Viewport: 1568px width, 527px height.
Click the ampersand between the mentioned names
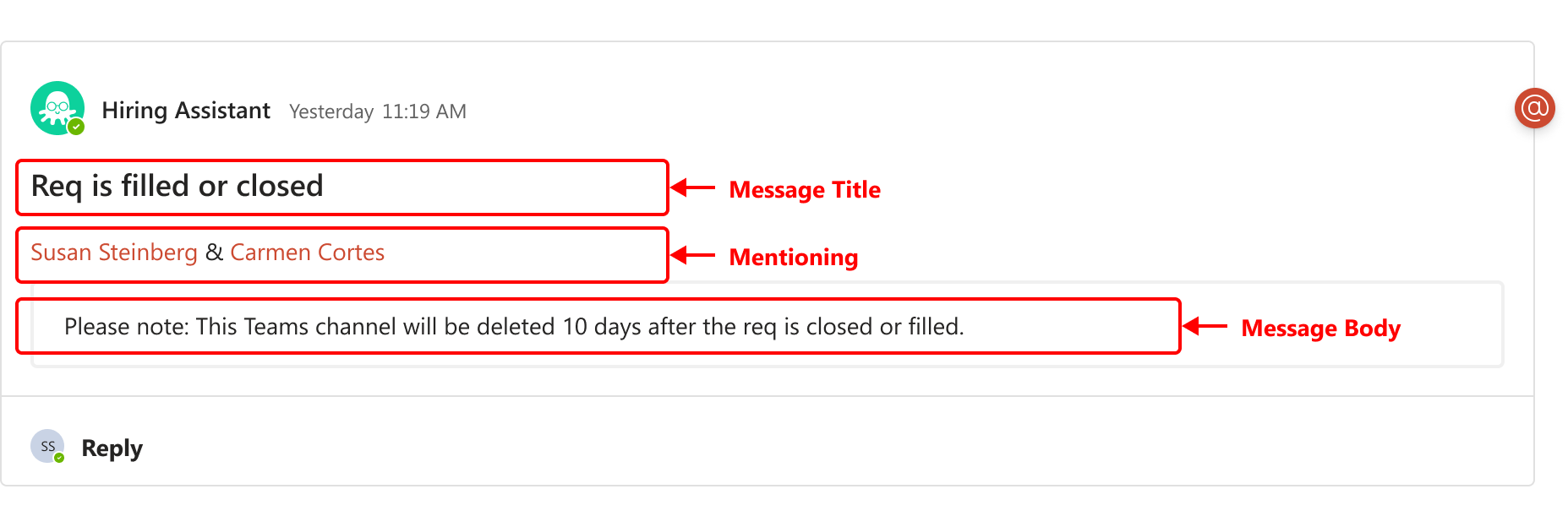(214, 253)
